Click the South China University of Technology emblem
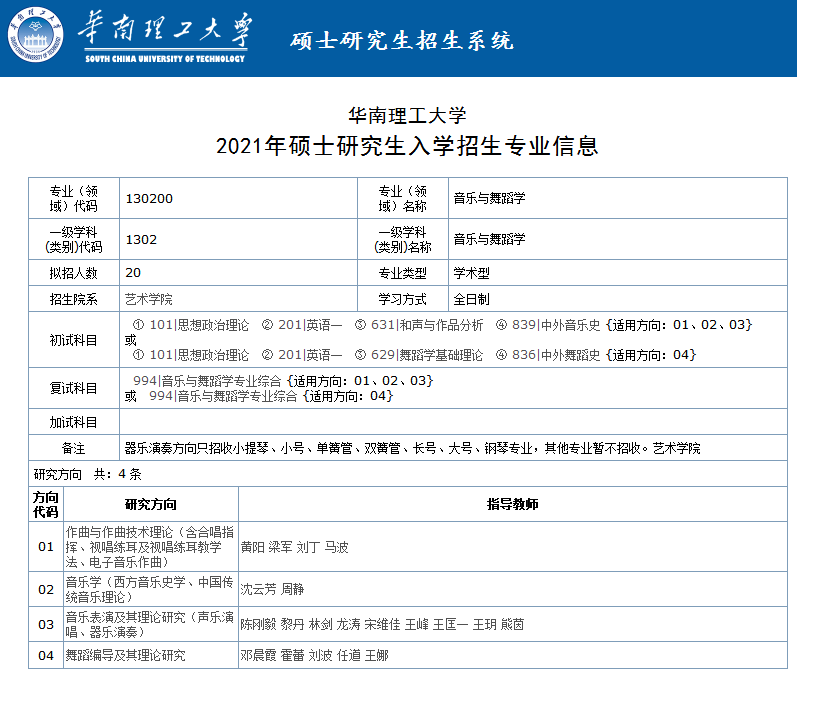This screenshot has width=815, height=714. [x=35, y=34]
